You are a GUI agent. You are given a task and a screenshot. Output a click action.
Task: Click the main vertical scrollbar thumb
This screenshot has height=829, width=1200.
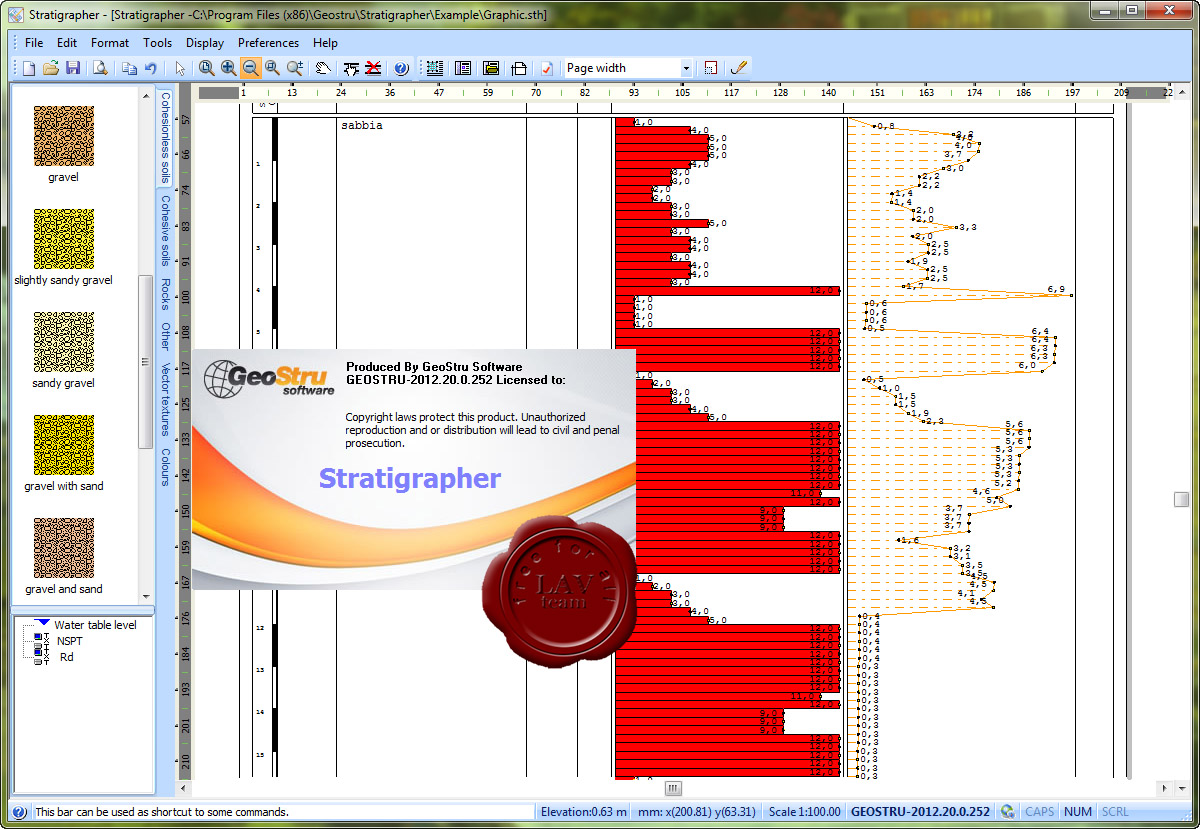1182,498
